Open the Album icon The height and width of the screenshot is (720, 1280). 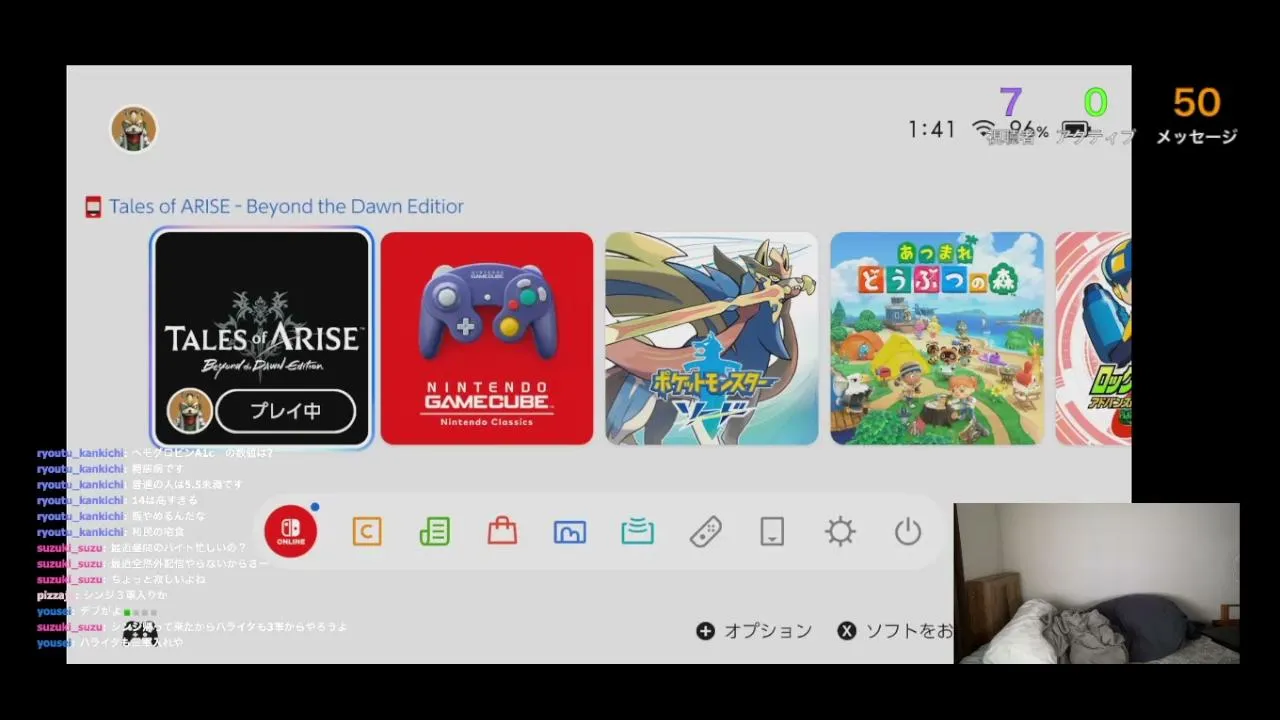[x=570, y=532]
